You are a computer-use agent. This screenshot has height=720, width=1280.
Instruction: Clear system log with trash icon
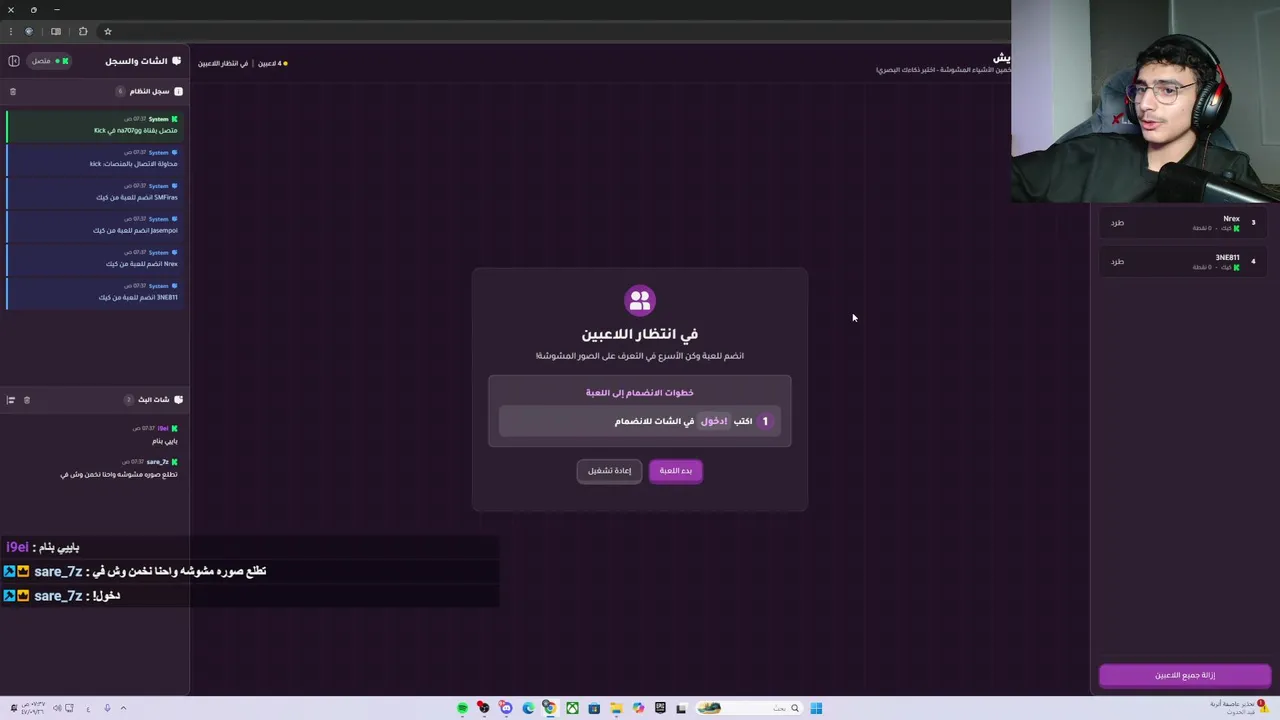13,92
